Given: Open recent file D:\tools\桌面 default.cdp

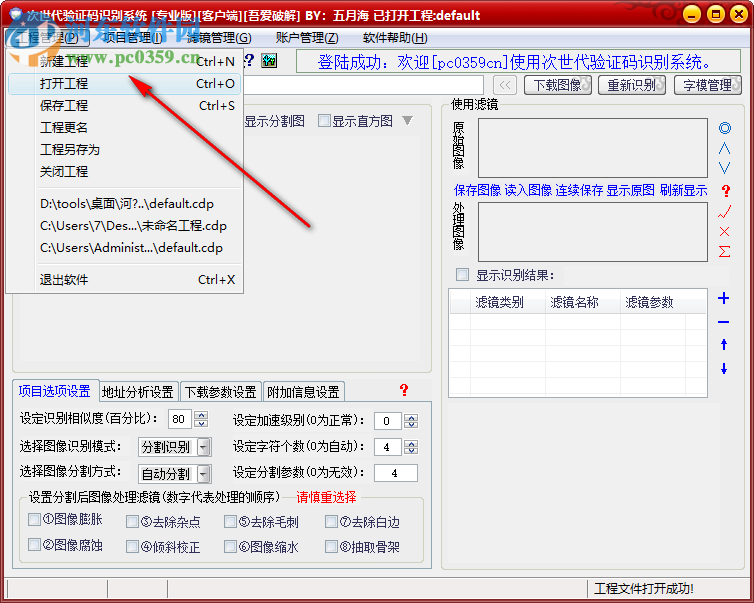Looking at the screenshot, I should pyautogui.click(x=125, y=204).
